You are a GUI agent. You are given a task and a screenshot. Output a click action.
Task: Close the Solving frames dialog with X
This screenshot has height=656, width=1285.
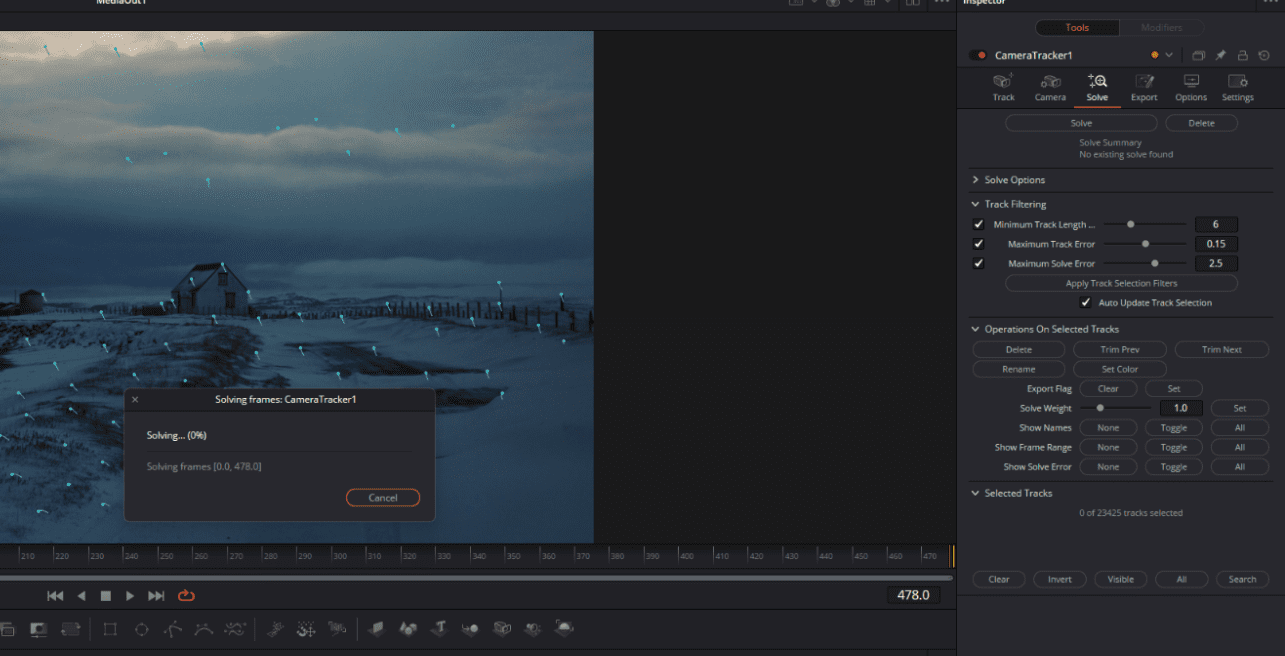(135, 399)
